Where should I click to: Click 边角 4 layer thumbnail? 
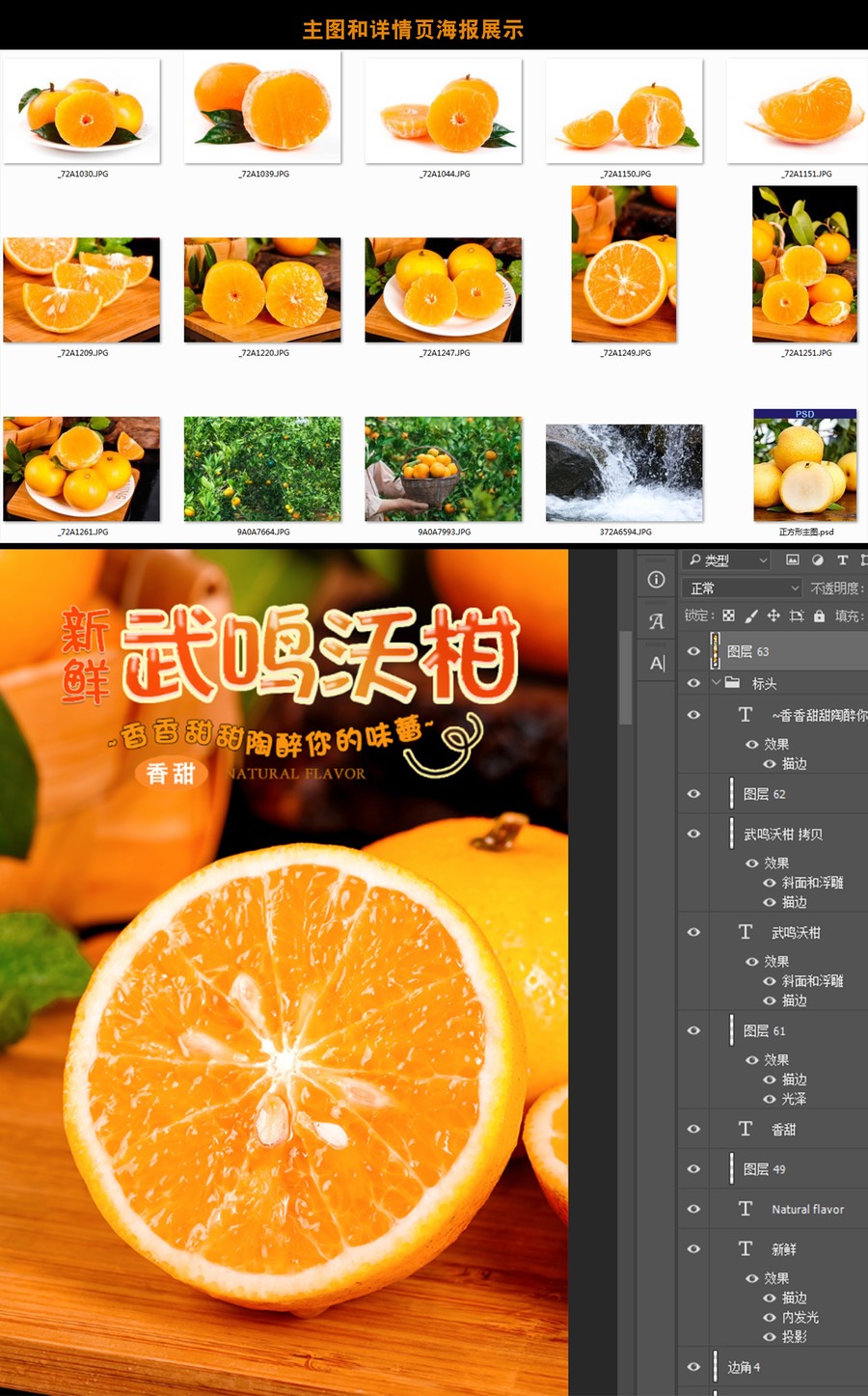716,1366
